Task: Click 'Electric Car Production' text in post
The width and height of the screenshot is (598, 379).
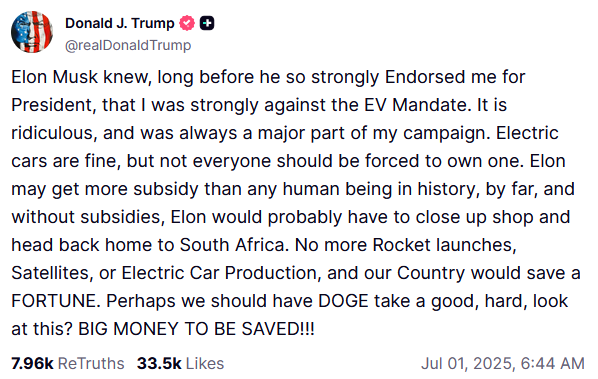Action: click(x=219, y=273)
